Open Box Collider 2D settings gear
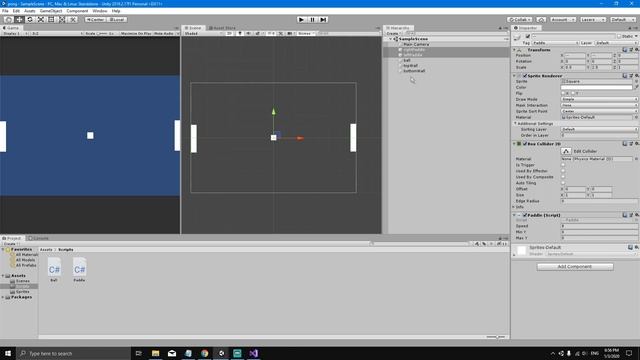640x360 pixels. tap(636, 144)
